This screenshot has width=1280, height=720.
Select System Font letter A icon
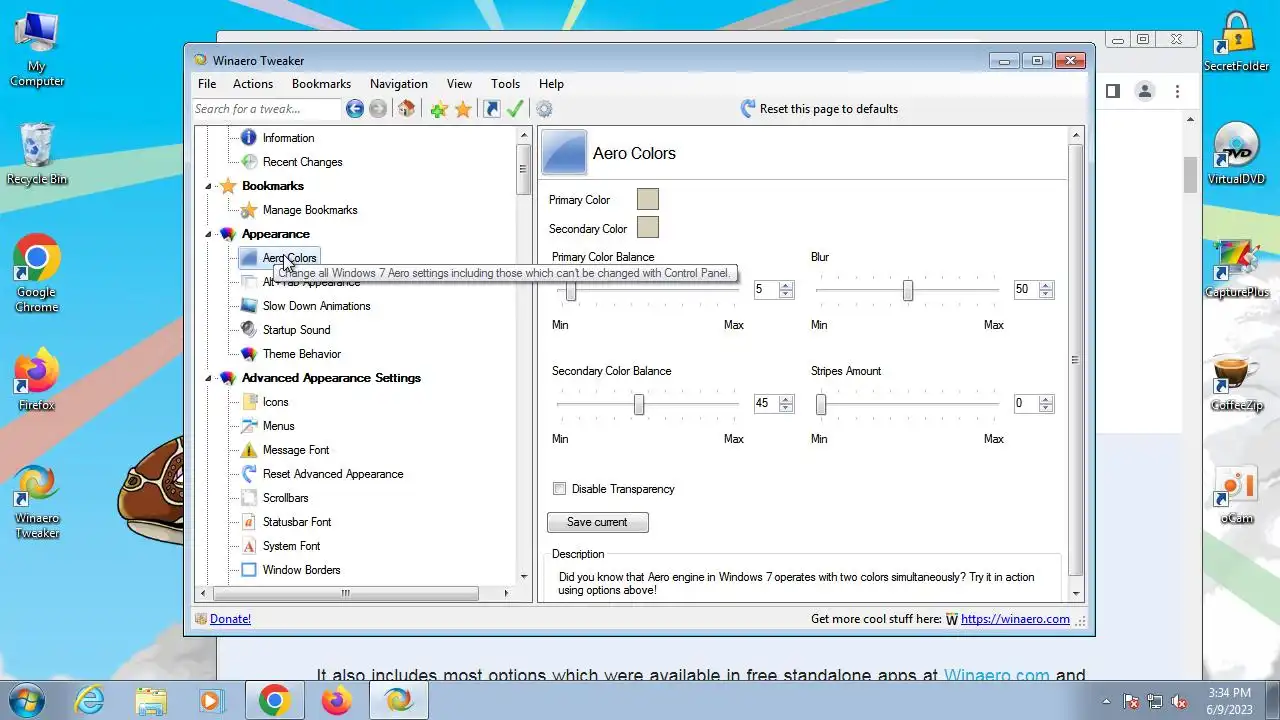click(x=249, y=546)
